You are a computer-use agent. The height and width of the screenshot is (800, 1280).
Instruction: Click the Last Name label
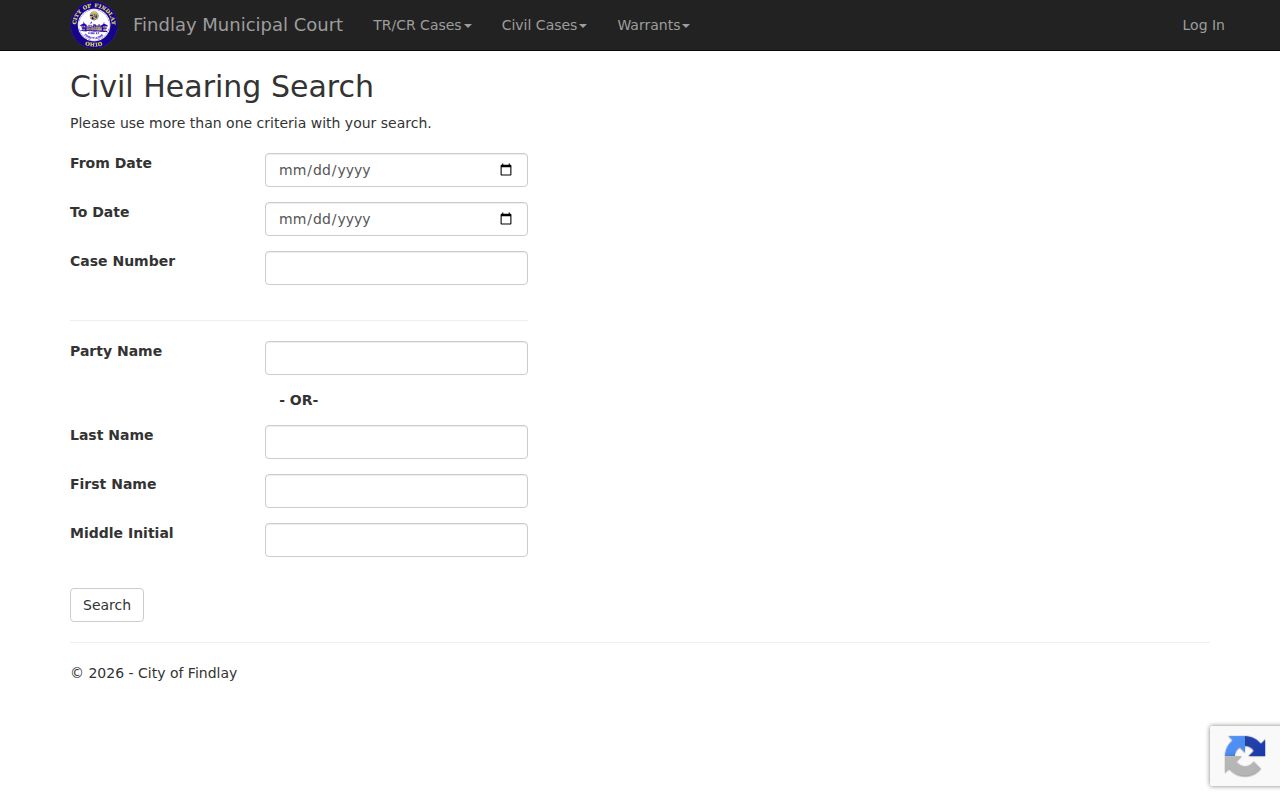(112, 435)
